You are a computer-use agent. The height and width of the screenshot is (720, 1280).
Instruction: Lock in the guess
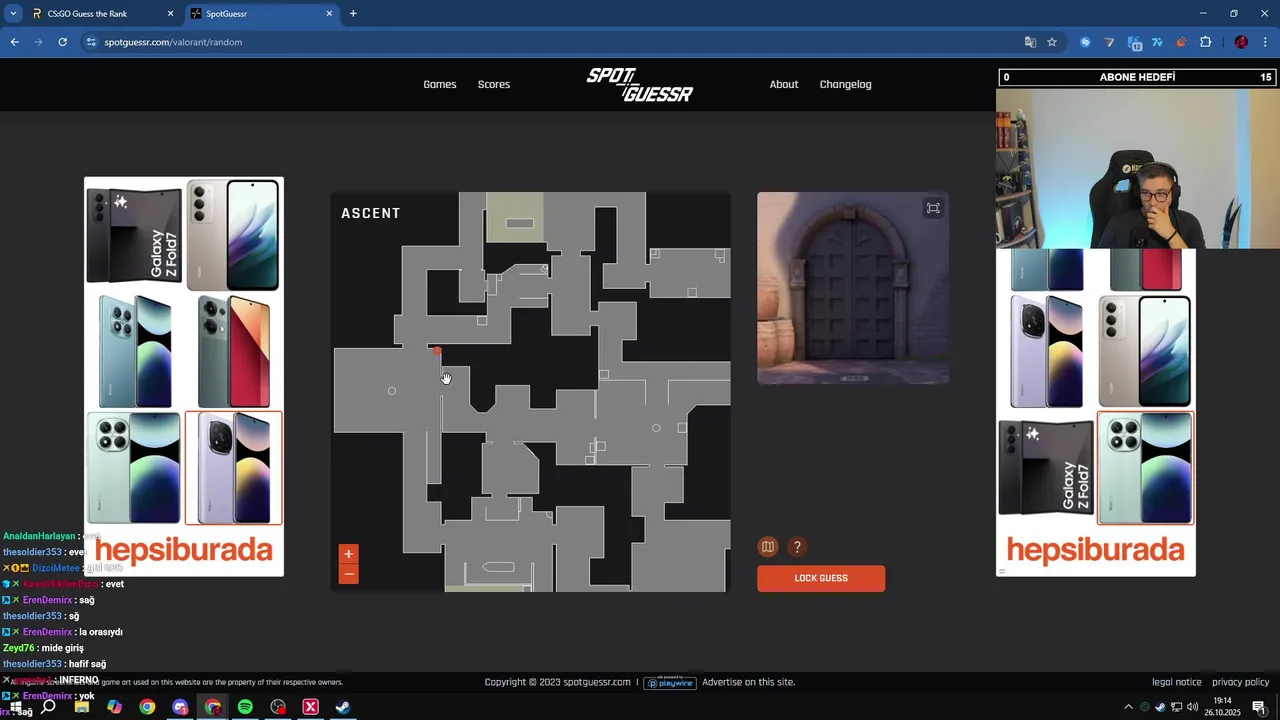click(821, 578)
